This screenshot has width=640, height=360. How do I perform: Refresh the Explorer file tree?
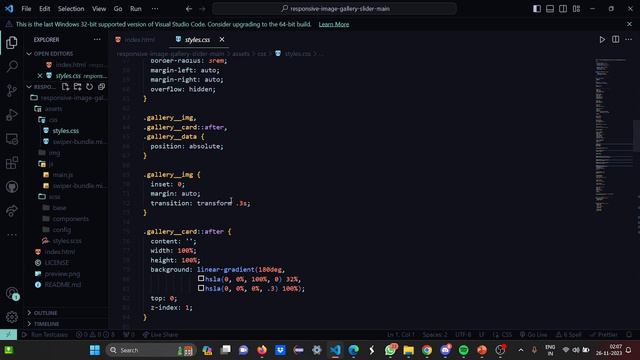[x=89, y=87]
